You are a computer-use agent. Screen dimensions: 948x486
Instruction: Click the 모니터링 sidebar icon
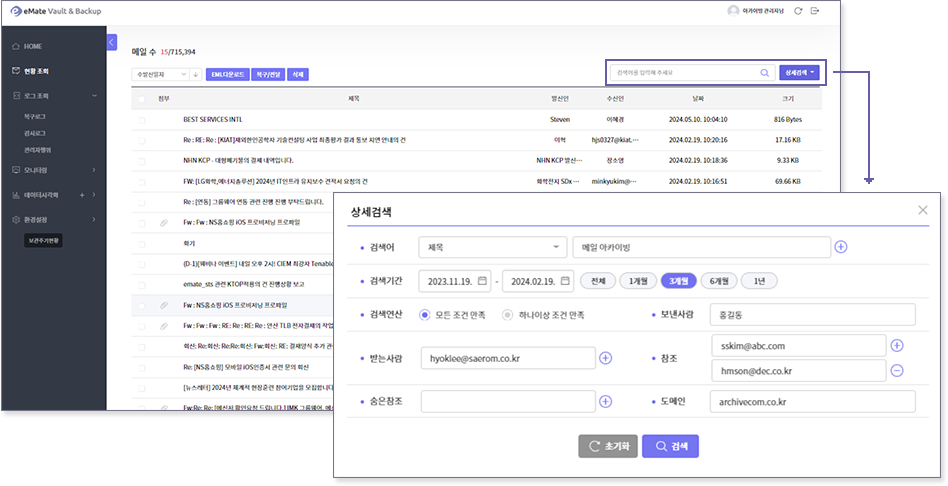(16, 170)
